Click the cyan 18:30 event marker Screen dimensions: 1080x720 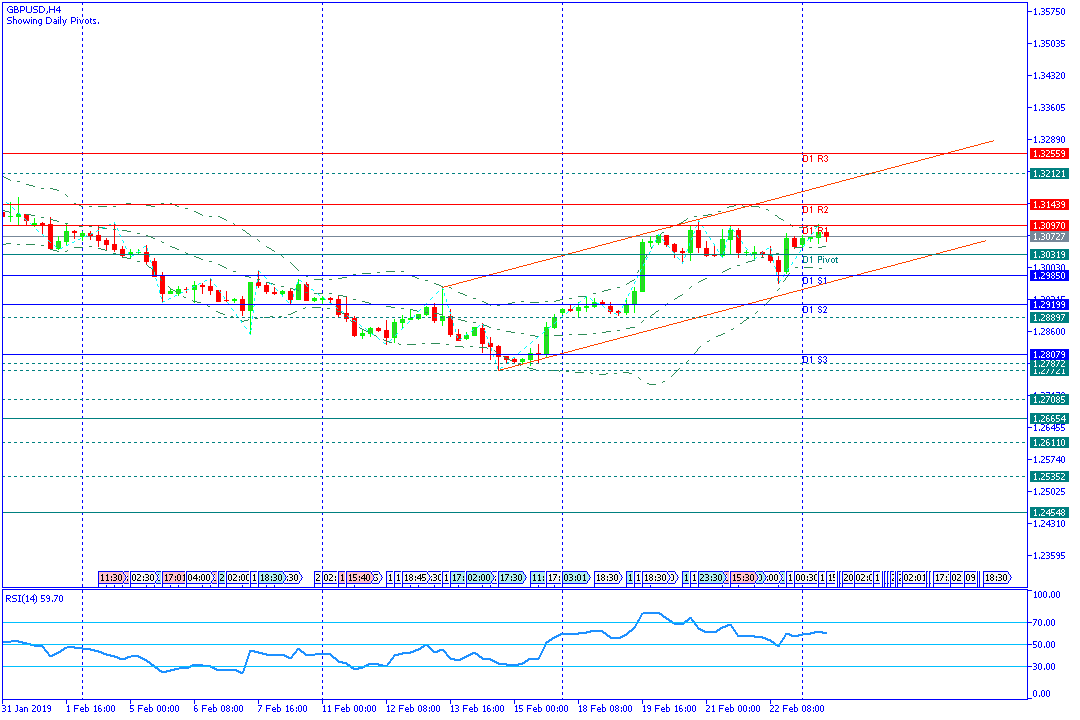pos(271,577)
